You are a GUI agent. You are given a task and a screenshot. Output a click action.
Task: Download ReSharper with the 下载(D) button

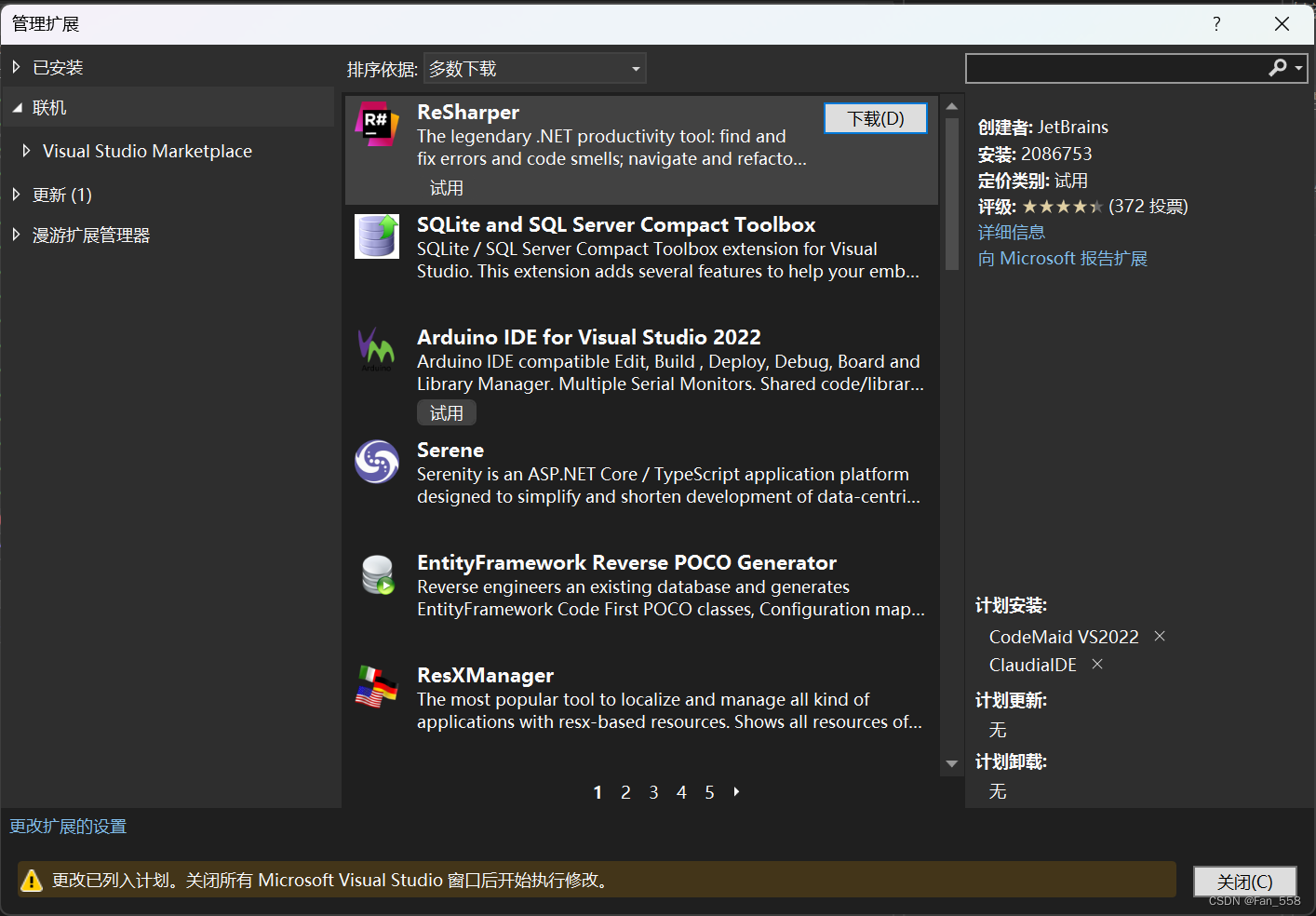(876, 118)
